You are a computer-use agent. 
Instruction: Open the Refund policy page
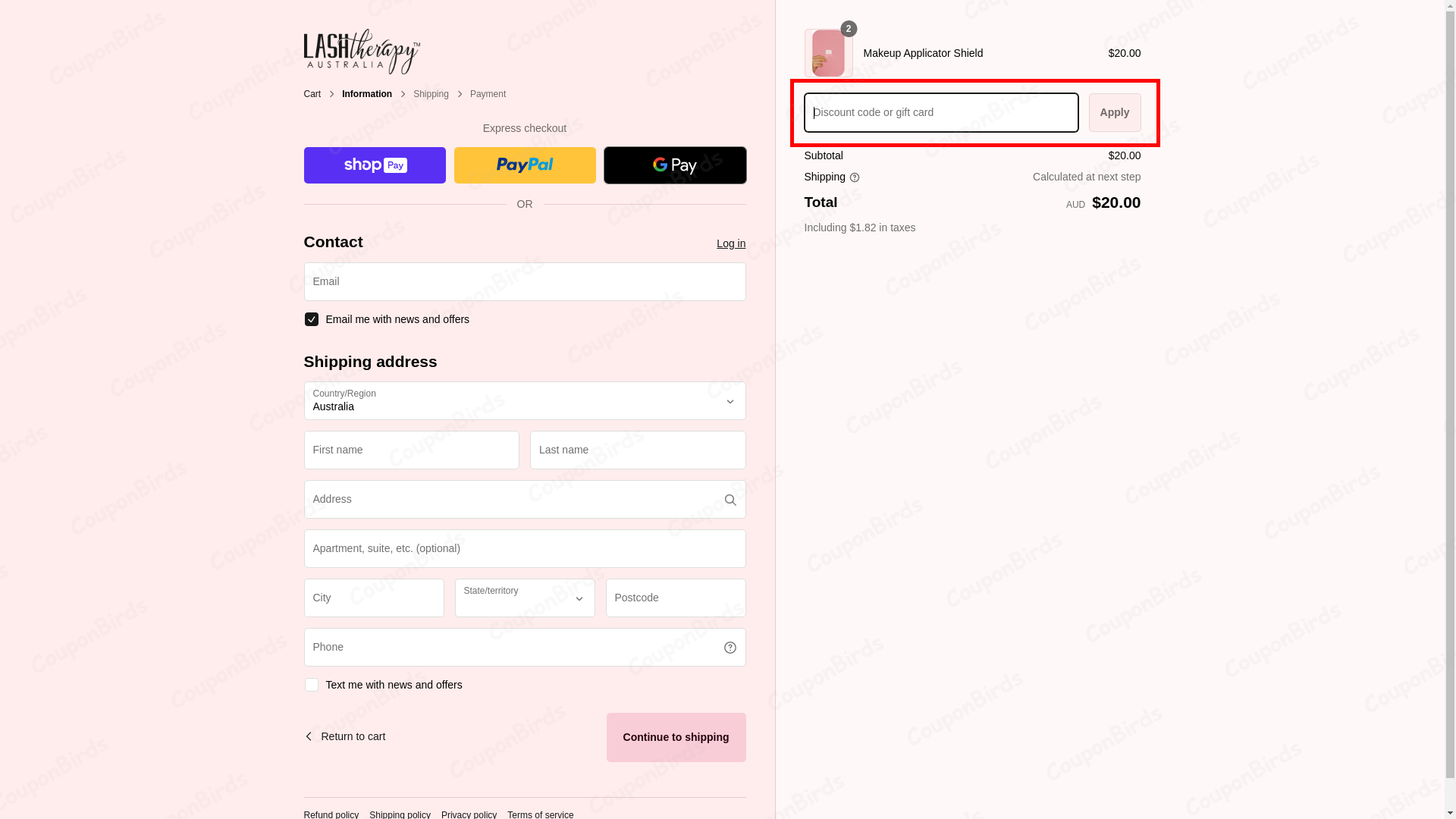click(x=331, y=814)
